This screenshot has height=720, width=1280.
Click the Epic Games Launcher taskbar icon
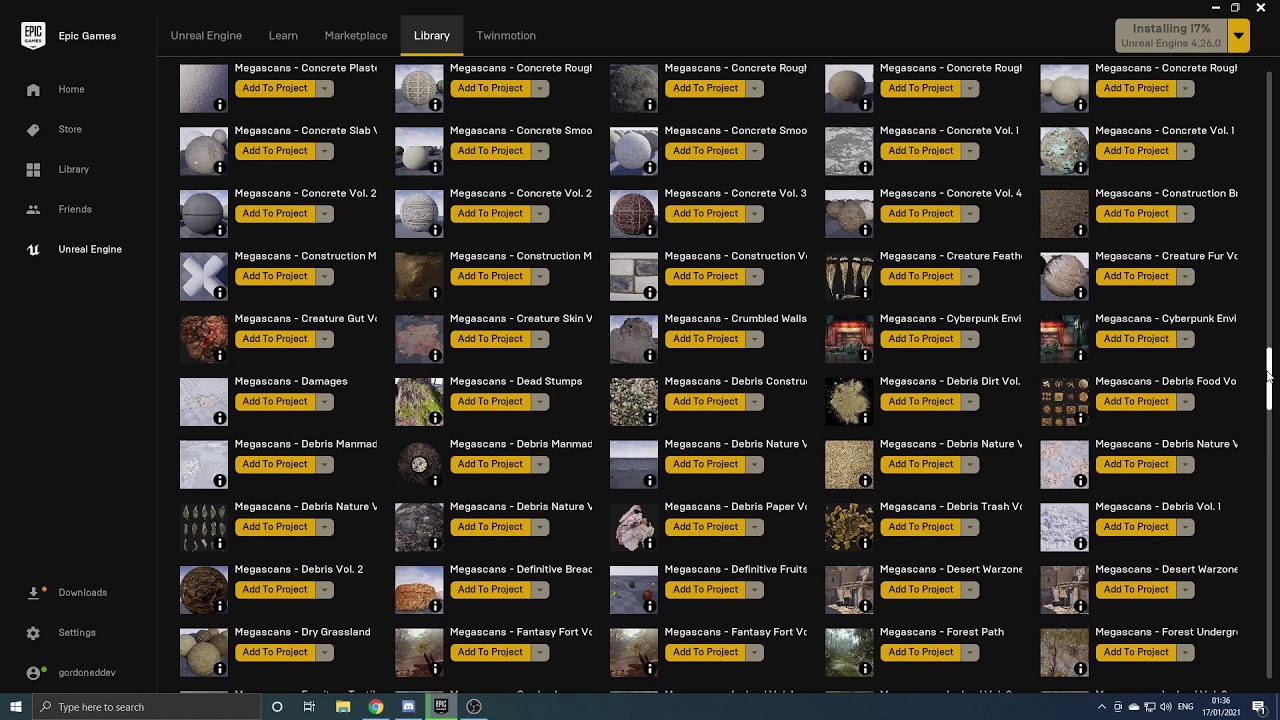coord(441,707)
